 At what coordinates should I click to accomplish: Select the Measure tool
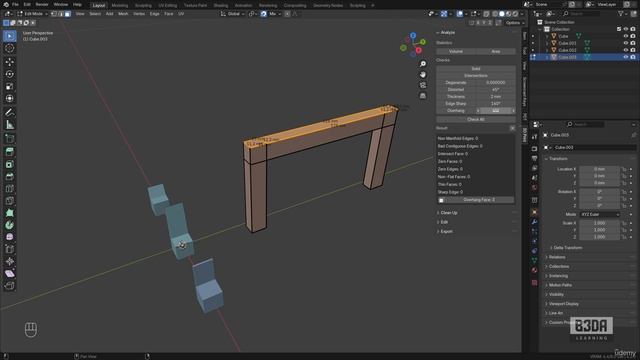9,124
